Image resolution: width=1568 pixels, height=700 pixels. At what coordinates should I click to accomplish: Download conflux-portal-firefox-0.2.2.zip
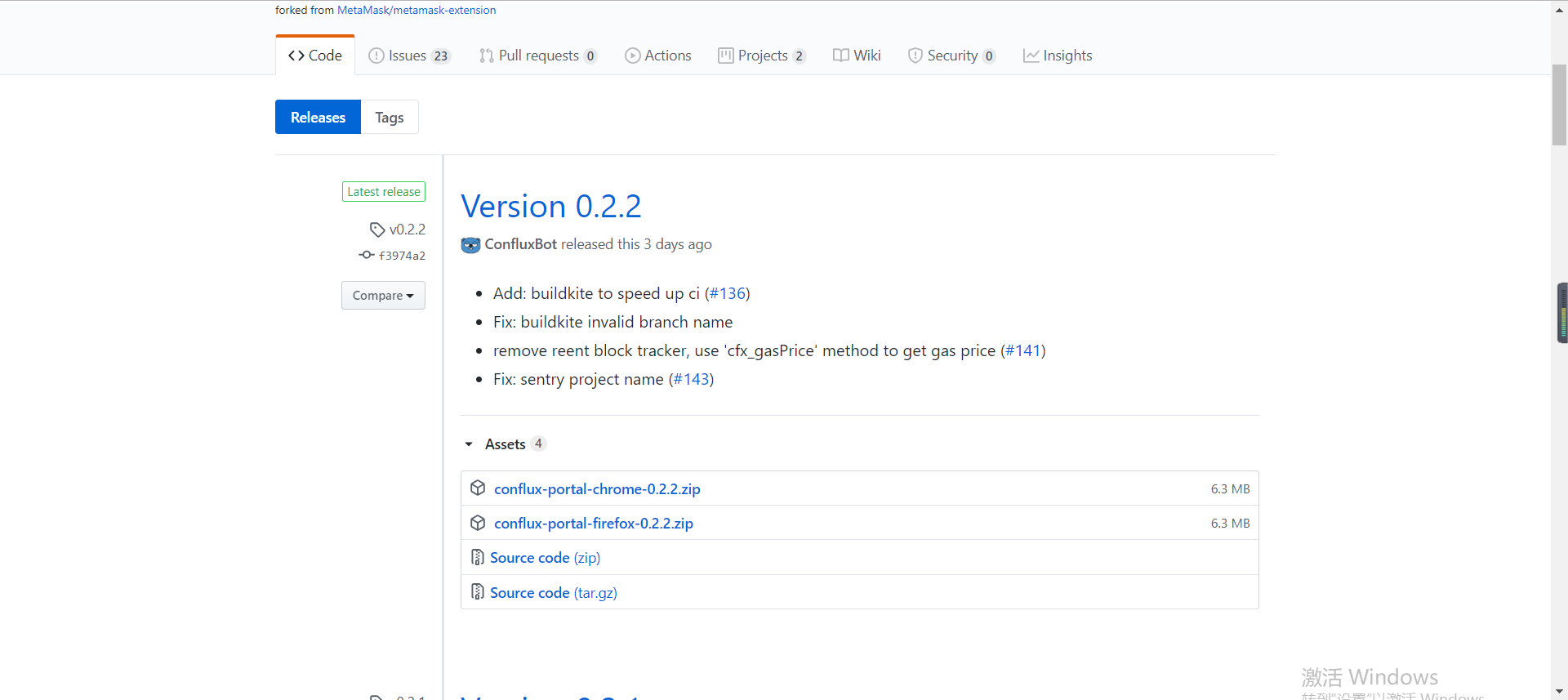594,523
